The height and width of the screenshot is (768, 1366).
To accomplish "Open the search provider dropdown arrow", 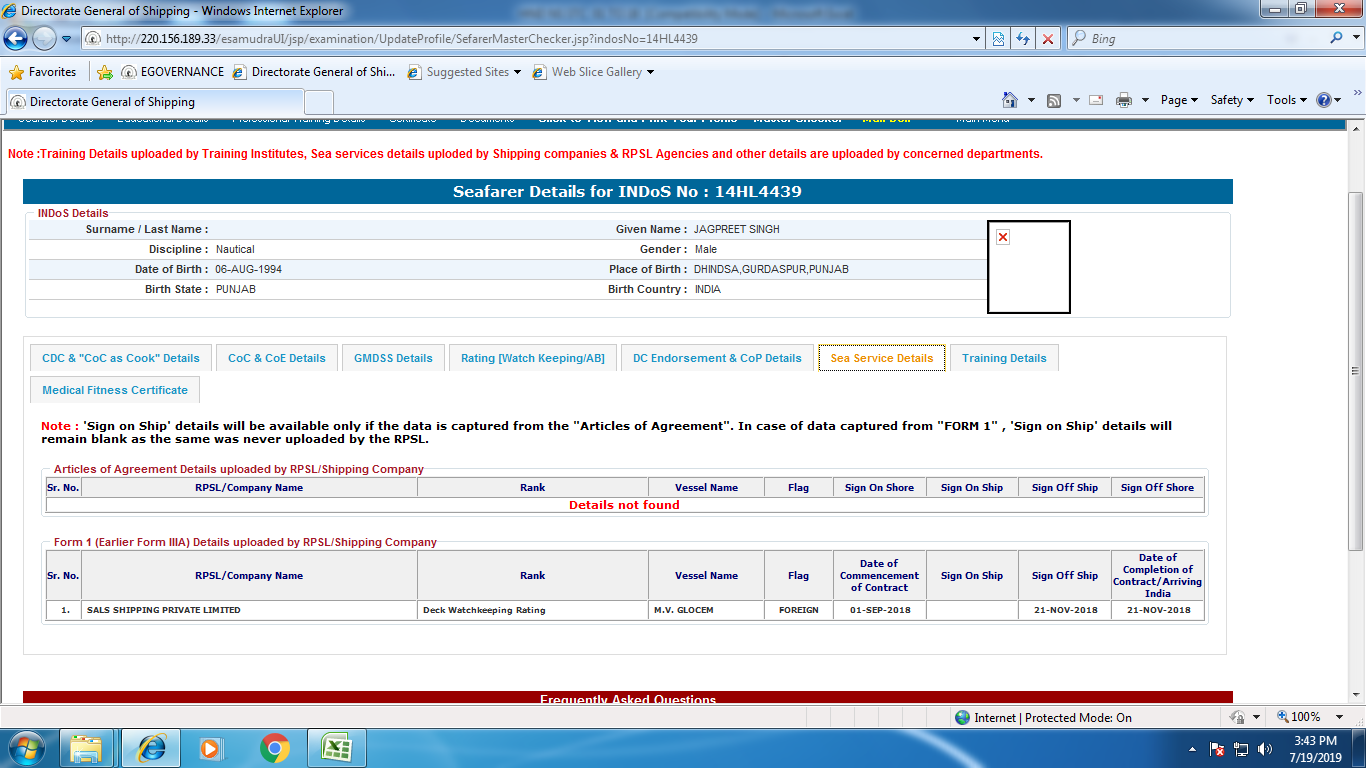I will (x=1356, y=39).
